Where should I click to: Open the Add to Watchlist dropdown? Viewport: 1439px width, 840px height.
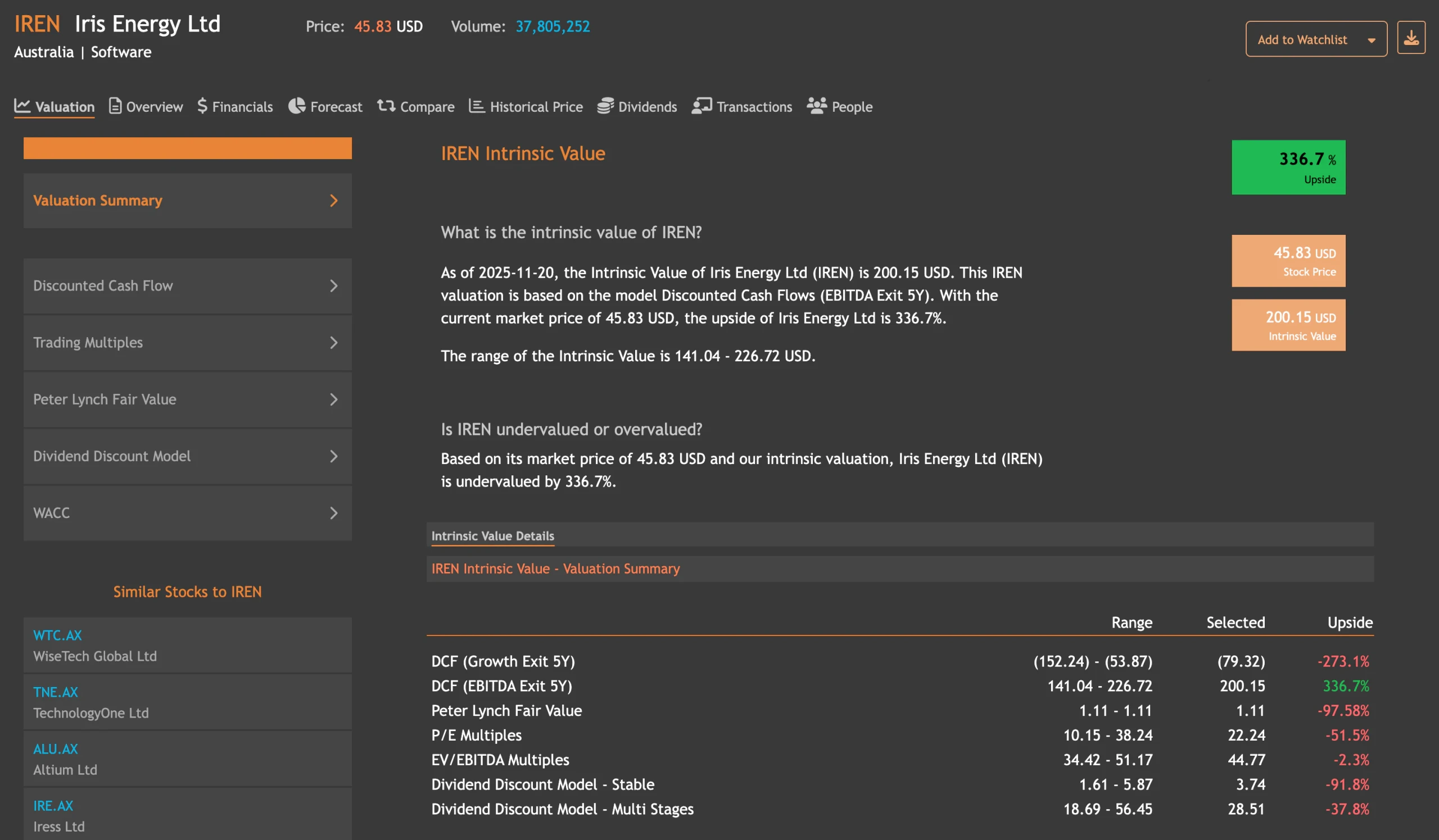(x=1316, y=39)
